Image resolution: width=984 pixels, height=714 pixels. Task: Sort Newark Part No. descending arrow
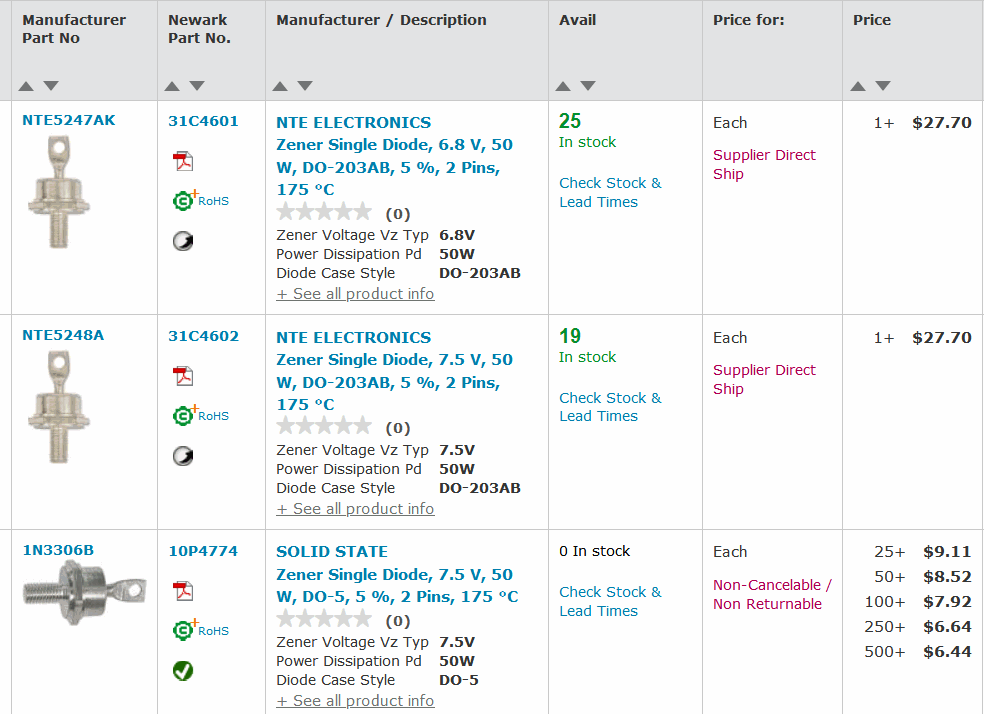click(197, 85)
